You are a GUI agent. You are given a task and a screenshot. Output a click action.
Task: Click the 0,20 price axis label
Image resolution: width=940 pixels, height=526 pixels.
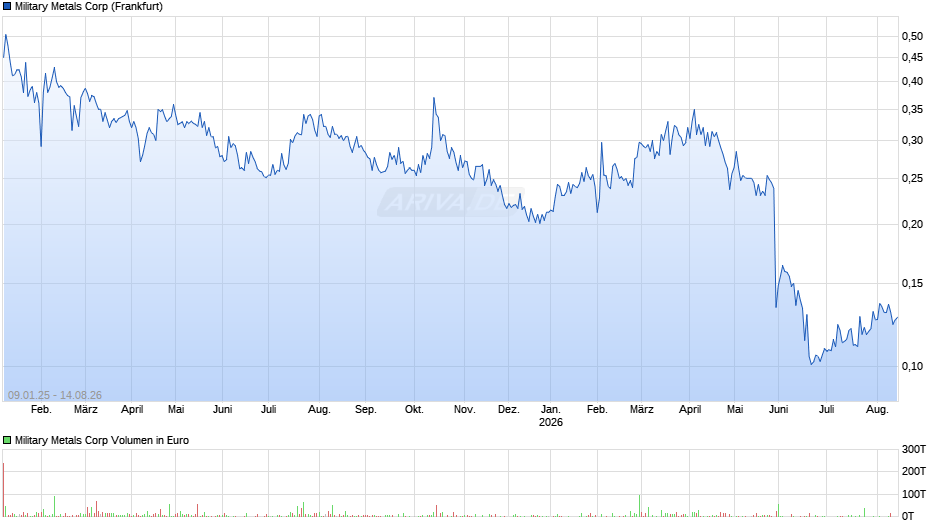[912, 224]
